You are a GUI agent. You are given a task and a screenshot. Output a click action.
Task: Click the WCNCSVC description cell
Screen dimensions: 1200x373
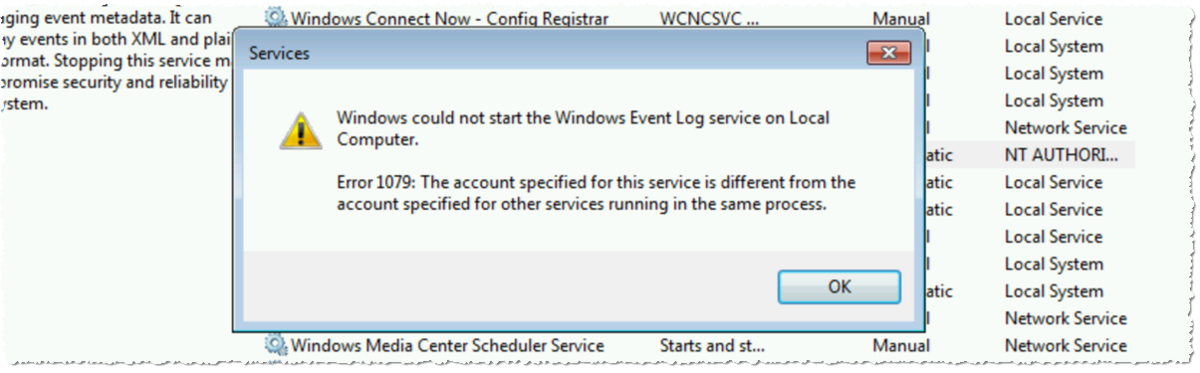point(709,19)
